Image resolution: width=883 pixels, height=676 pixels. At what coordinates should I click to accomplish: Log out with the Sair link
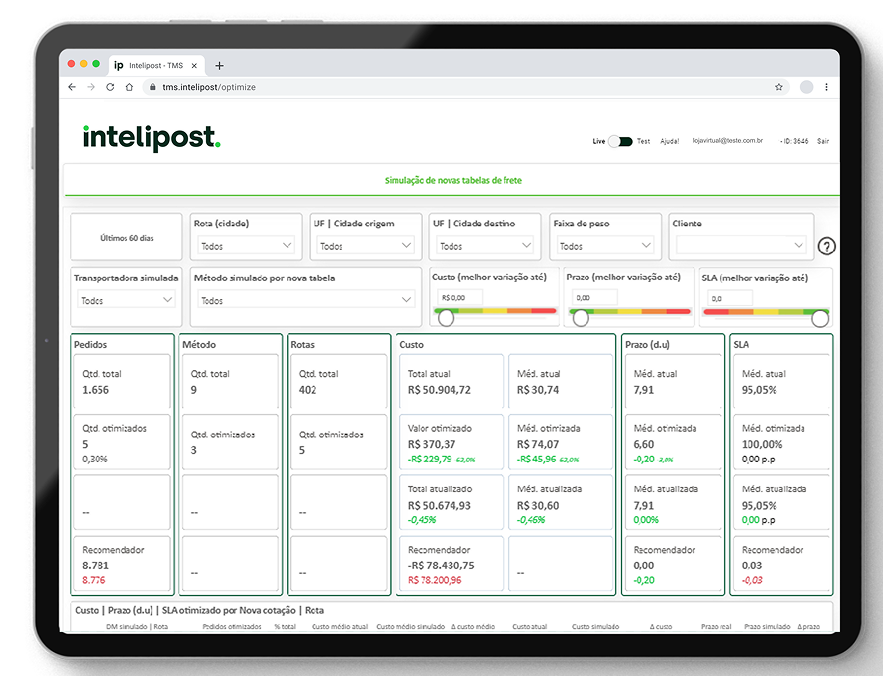823,141
